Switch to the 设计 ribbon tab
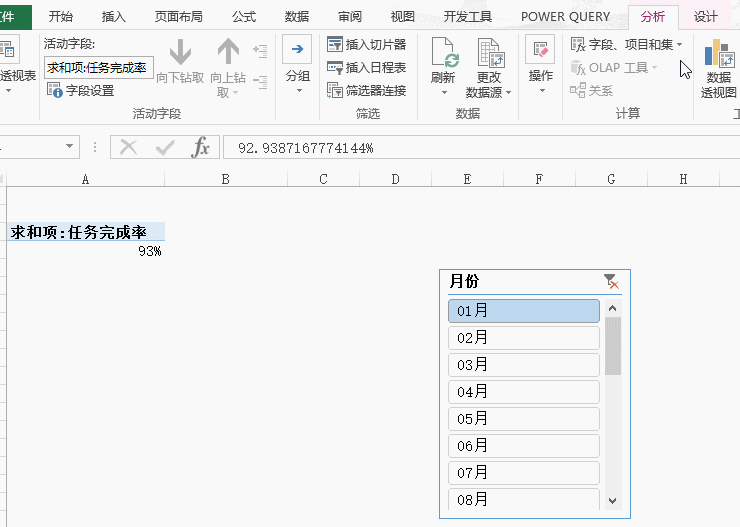The height and width of the screenshot is (527, 740). (x=706, y=16)
